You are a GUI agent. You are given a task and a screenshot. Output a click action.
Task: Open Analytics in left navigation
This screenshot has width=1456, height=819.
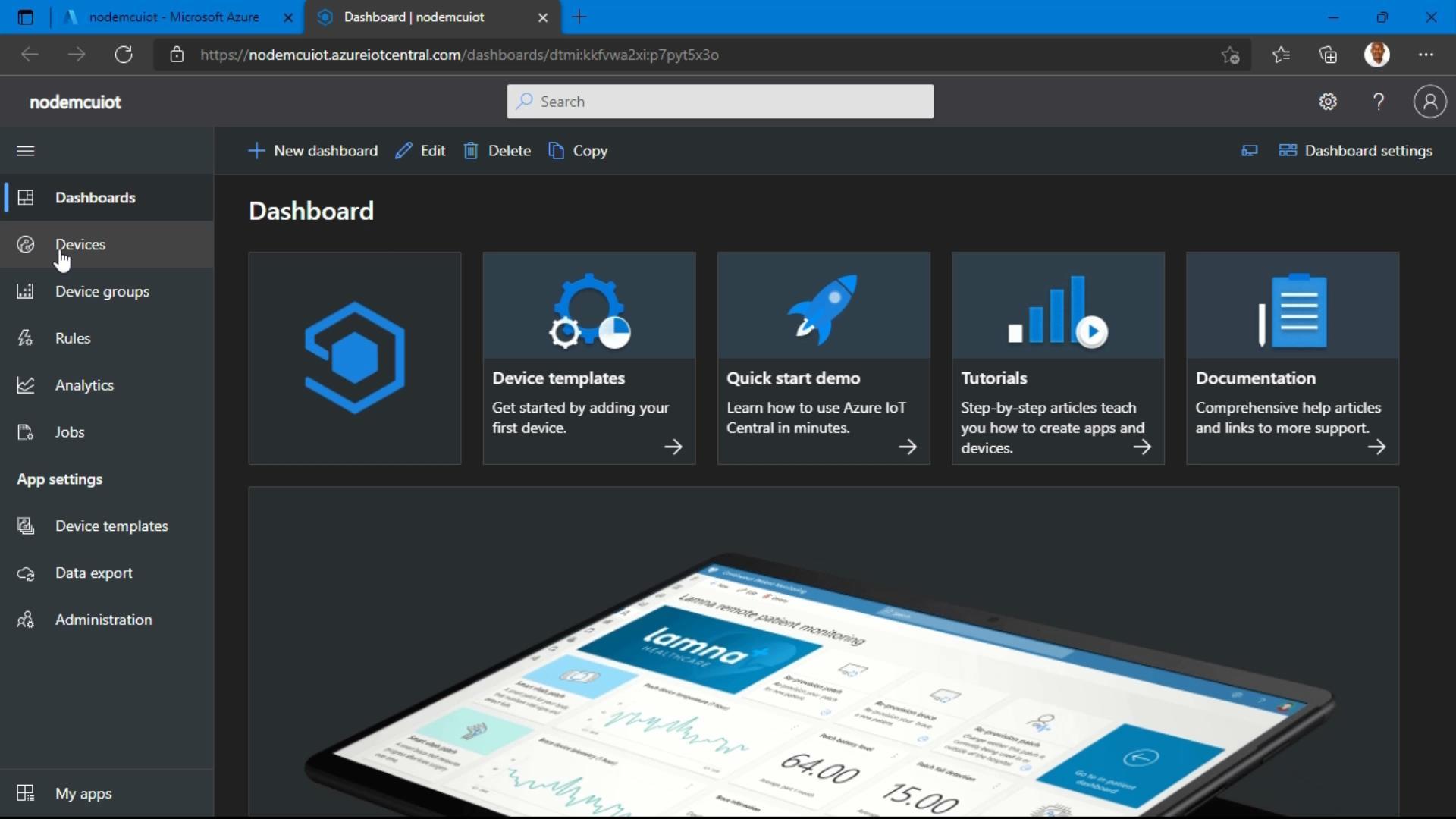[84, 385]
